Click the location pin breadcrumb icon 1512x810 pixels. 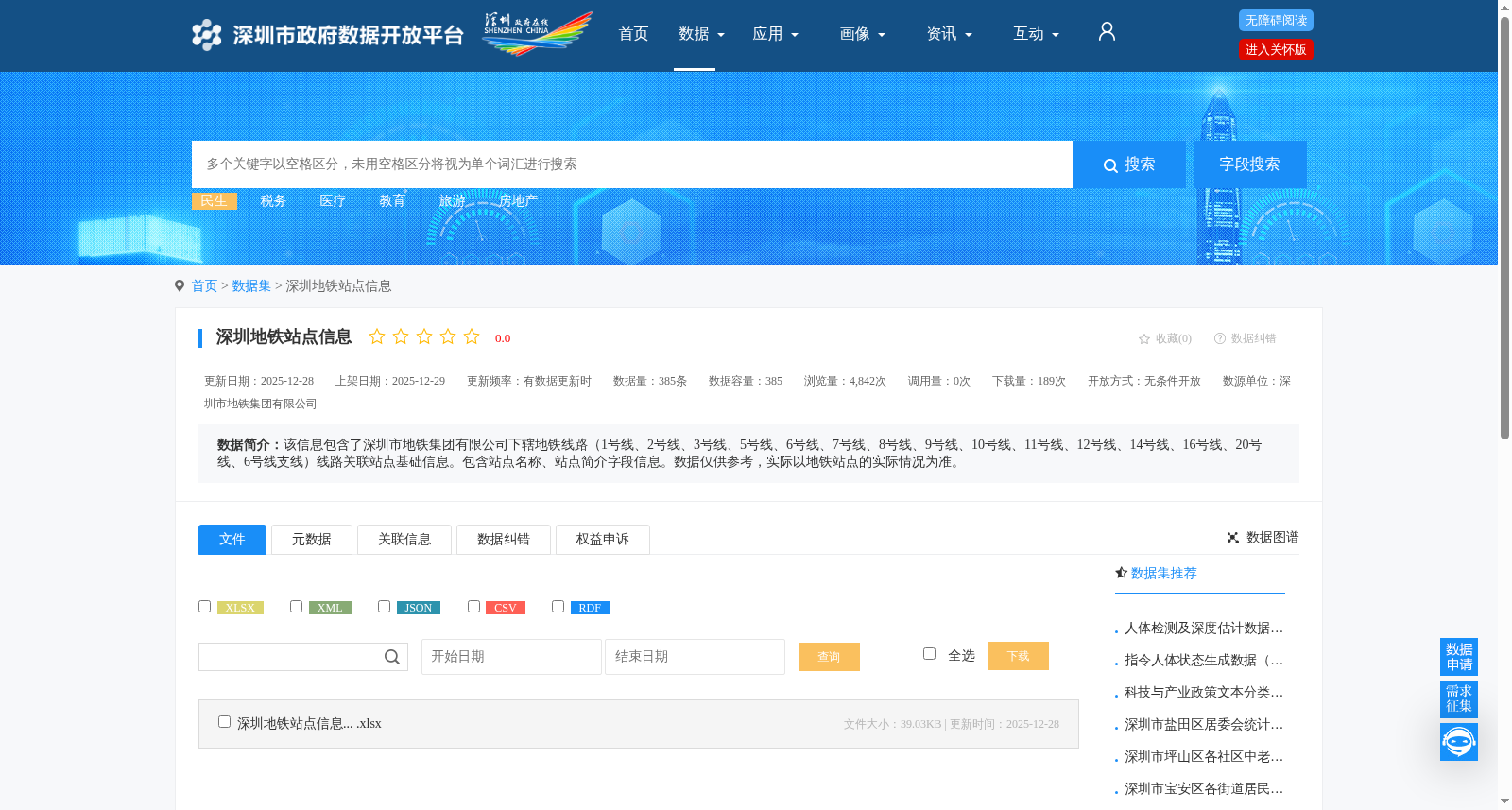[x=180, y=285]
